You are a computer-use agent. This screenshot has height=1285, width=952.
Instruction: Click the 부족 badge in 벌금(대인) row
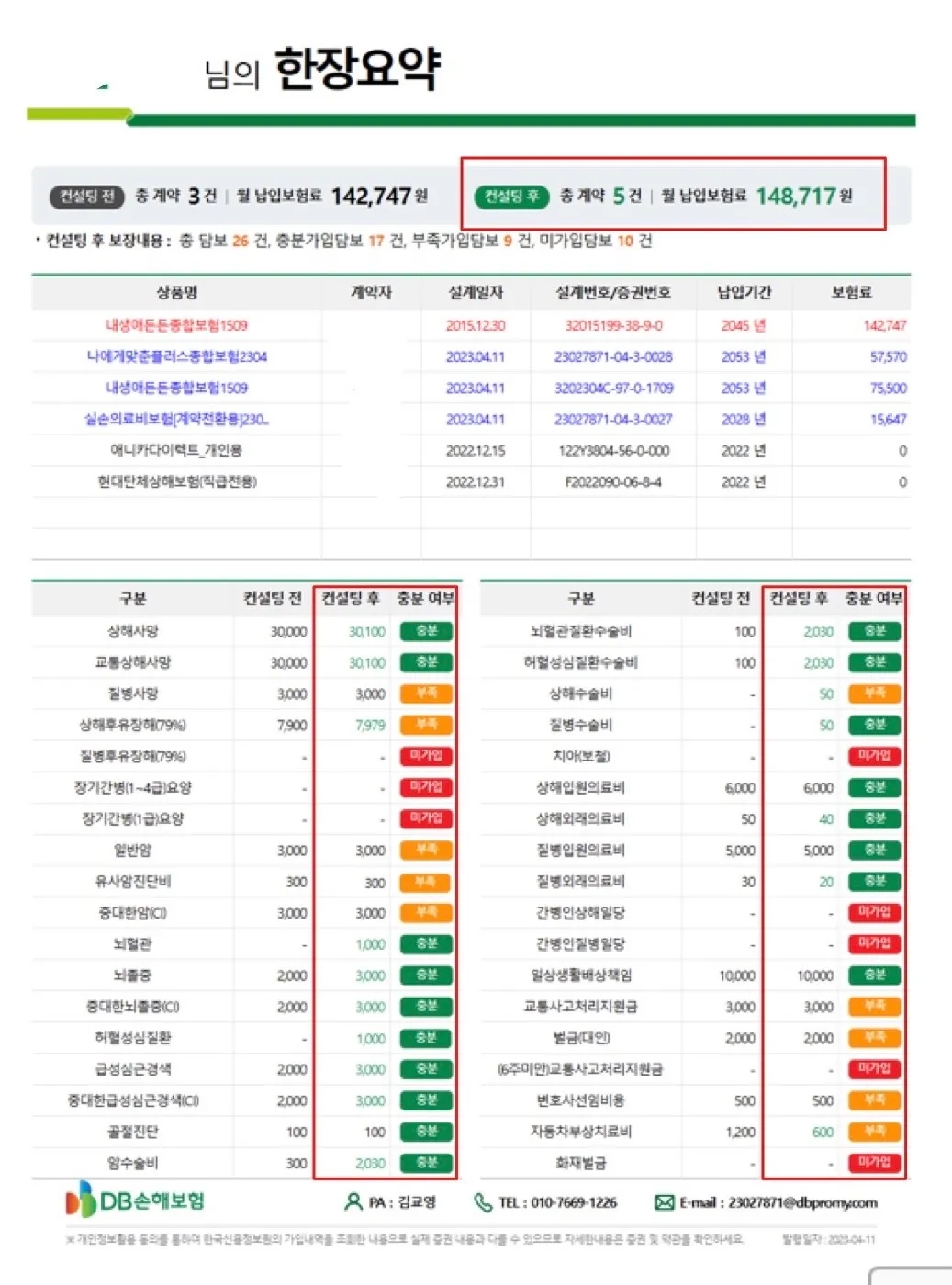(x=874, y=1037)
